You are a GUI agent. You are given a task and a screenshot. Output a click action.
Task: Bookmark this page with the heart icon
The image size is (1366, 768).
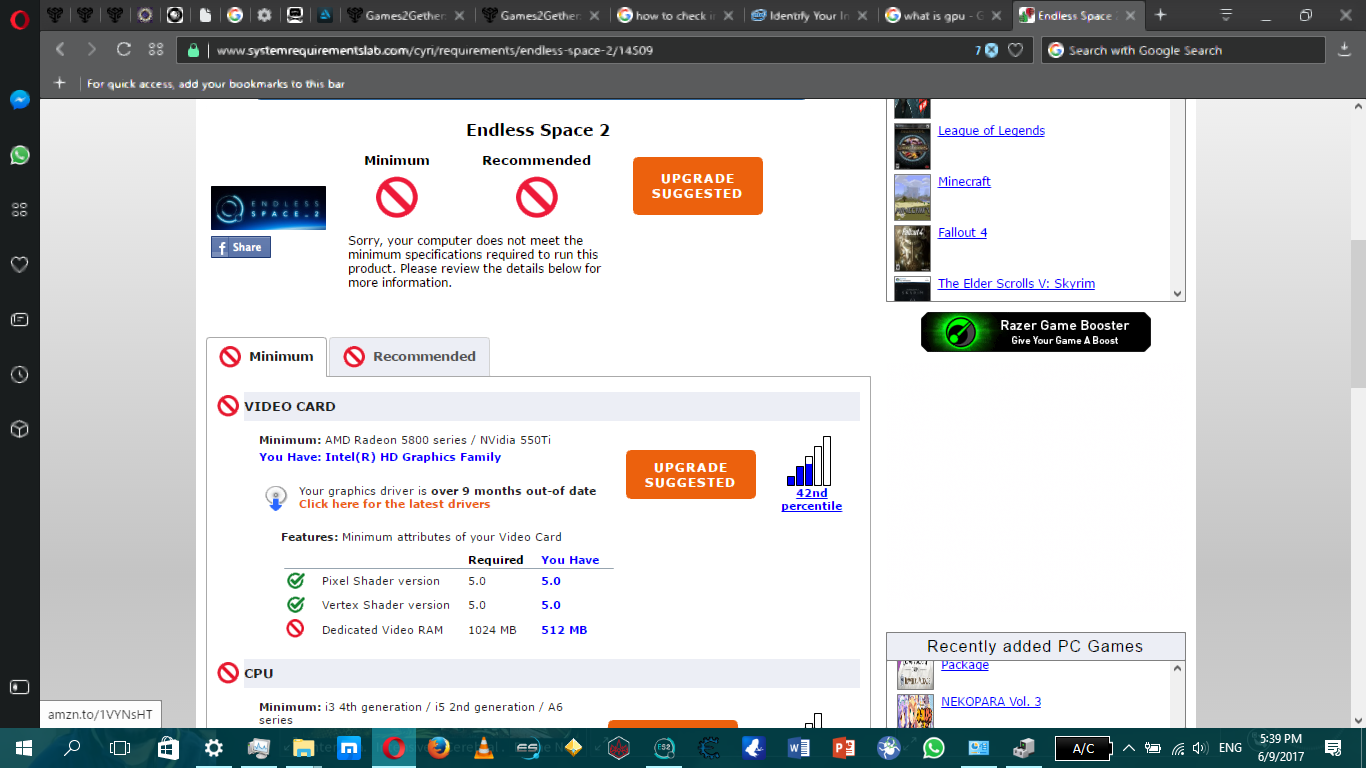coord(1015,50)
